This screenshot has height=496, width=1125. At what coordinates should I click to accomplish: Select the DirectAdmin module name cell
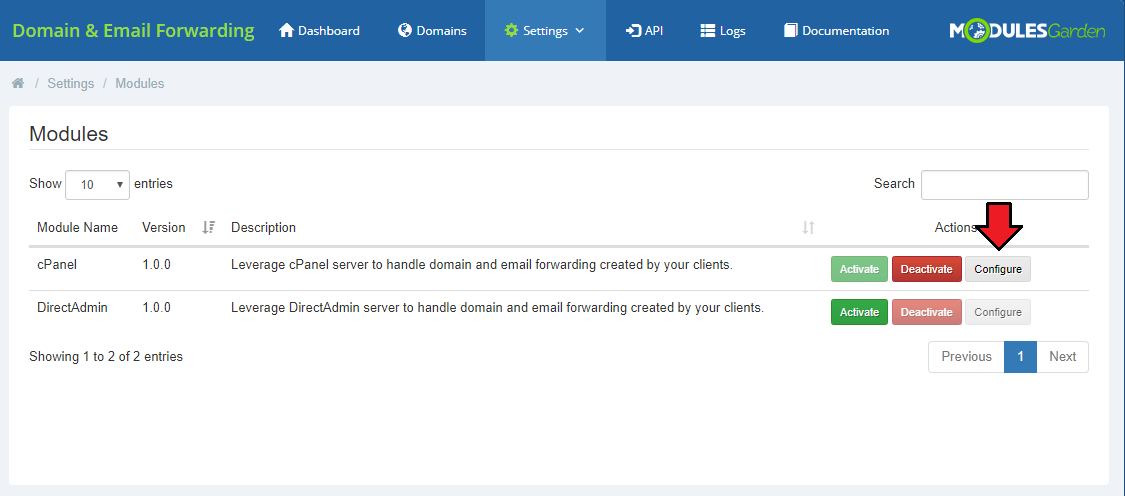(72, 308)
